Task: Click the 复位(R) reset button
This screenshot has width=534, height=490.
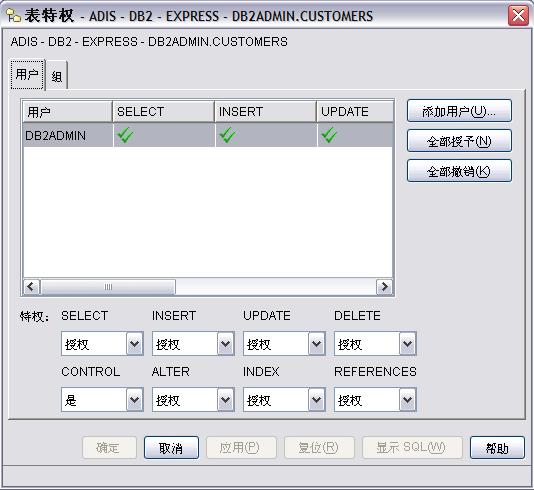Action: pos(319,447)
